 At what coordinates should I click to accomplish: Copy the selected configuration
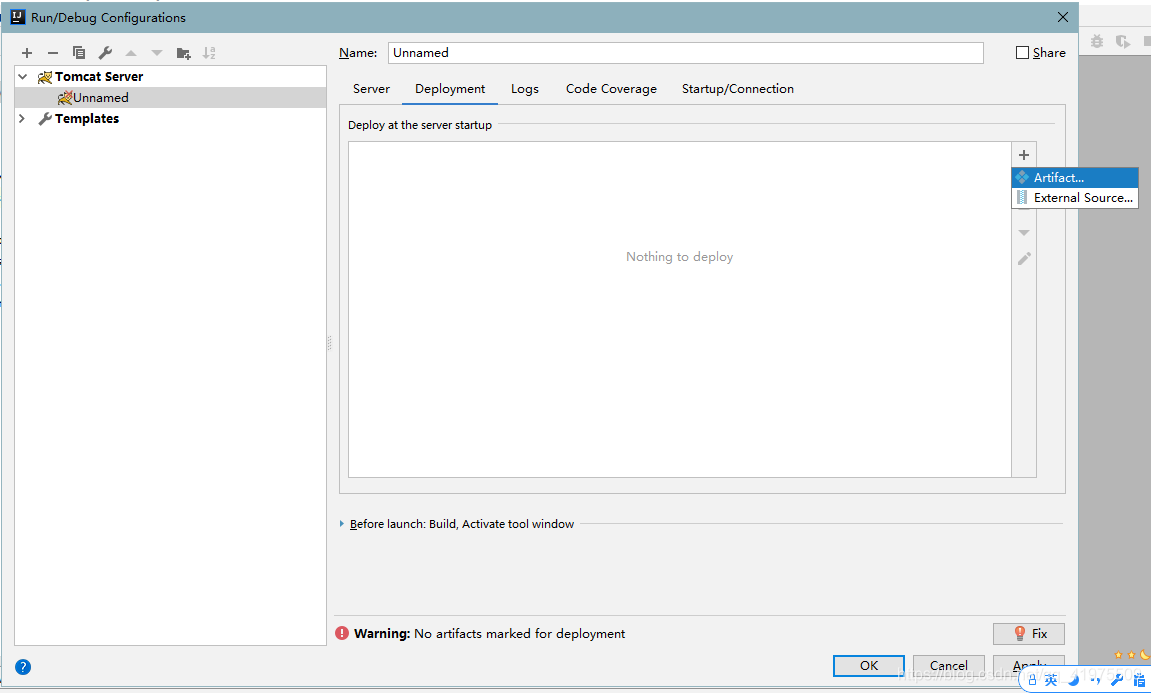click(x=79, y=53)
